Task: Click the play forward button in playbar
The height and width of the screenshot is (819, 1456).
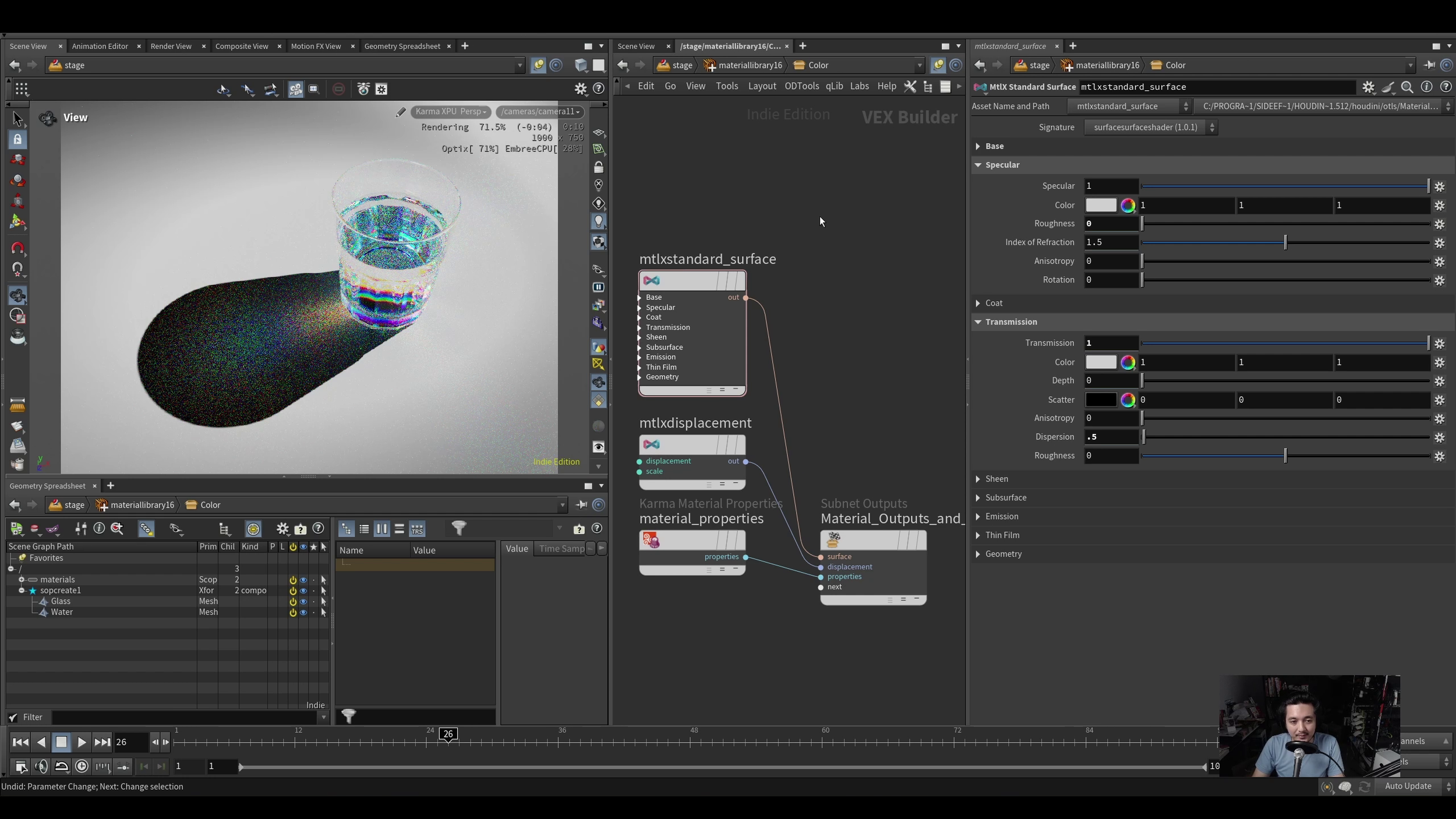Action: [x=82, y=742]
